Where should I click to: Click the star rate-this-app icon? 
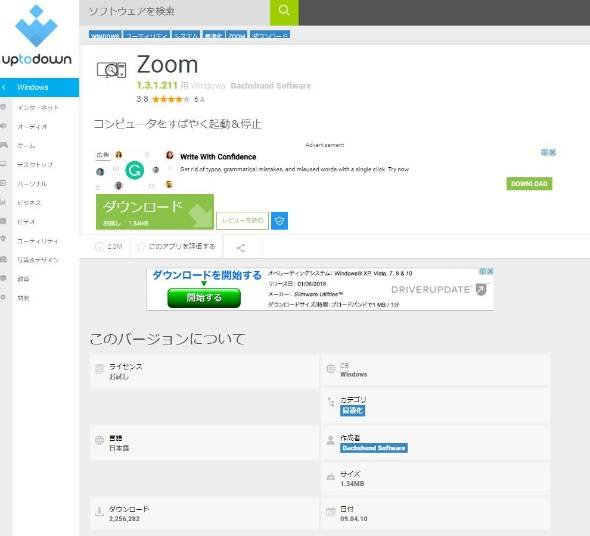click(x=141, y=247)
